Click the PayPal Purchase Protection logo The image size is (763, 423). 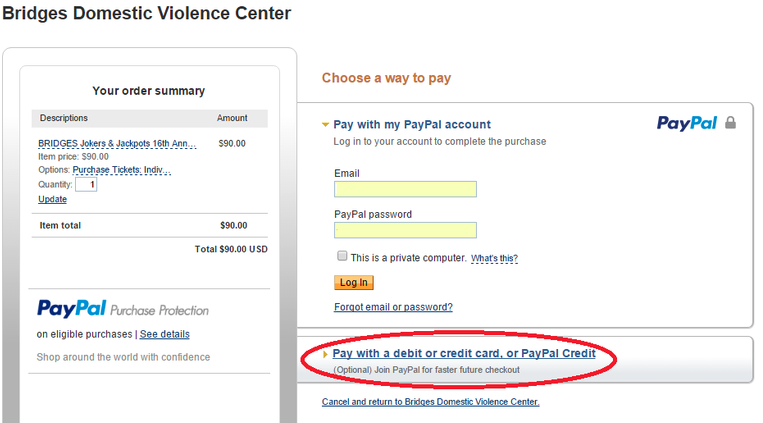pyautogui.click(x=123, y=309)
